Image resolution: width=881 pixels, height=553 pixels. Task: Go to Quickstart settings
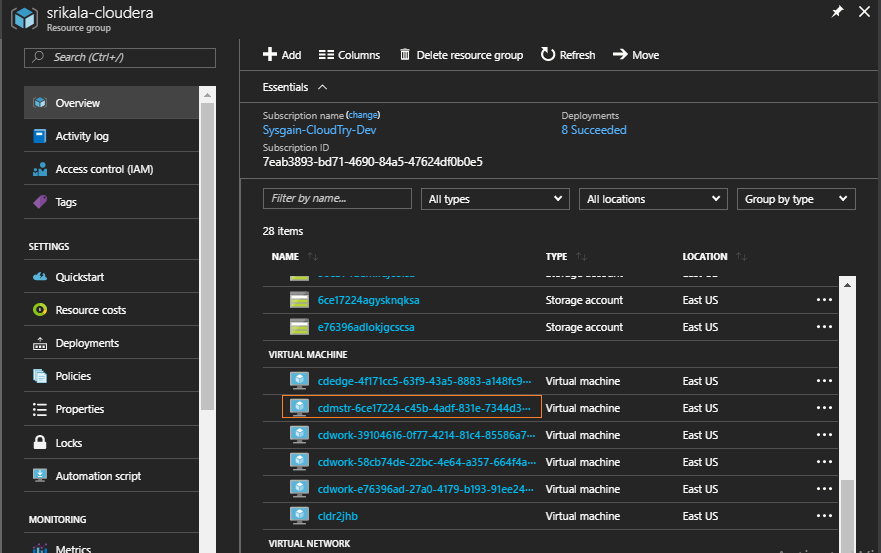pos(111,277)
